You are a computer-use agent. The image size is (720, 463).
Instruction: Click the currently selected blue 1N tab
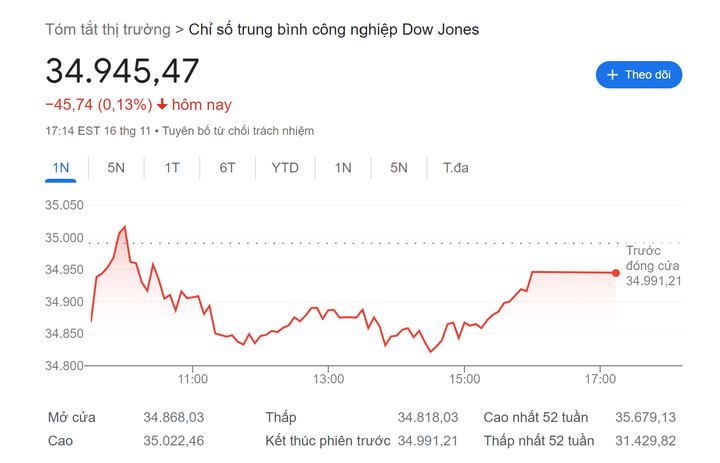click(60, 167)
